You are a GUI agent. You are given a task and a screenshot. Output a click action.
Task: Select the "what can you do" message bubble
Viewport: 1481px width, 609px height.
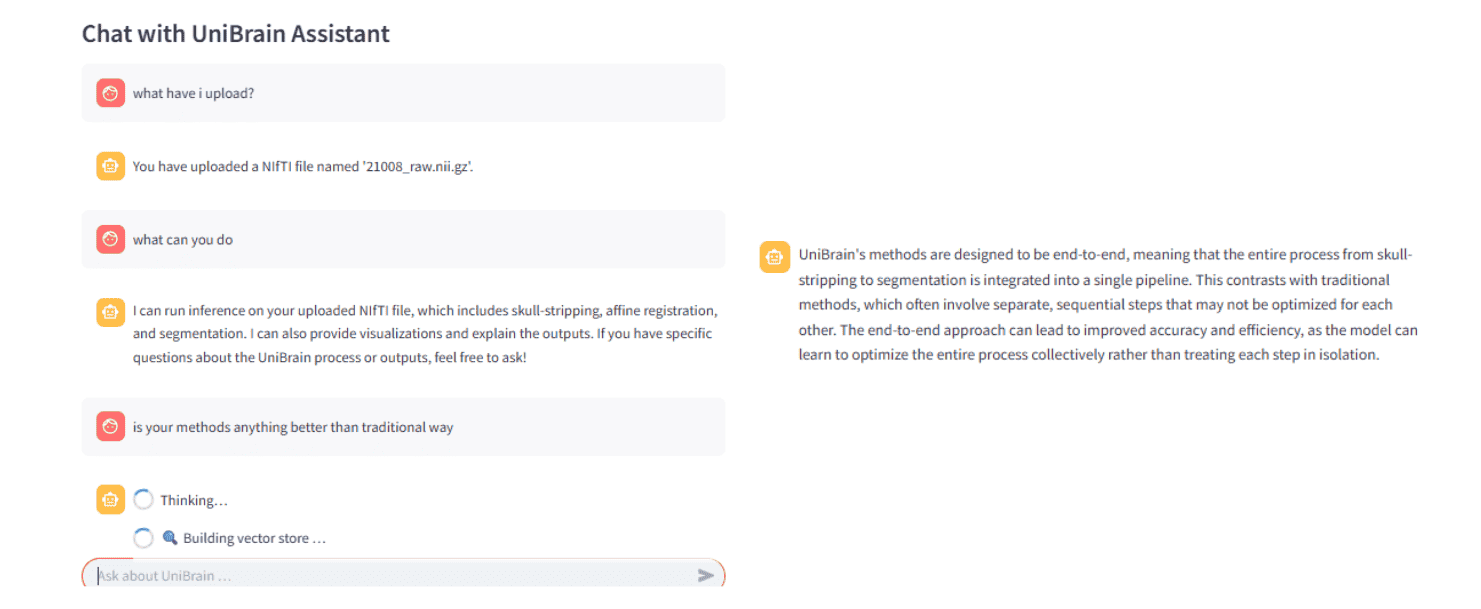pyautogui.click(x=403, y=239)
